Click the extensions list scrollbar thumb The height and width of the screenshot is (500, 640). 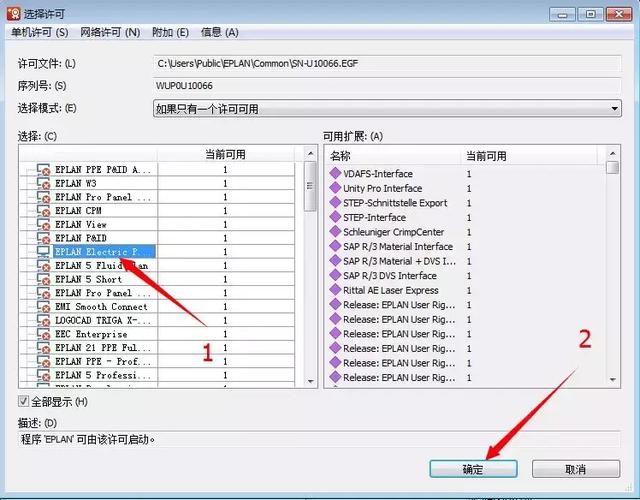(613, 167)
